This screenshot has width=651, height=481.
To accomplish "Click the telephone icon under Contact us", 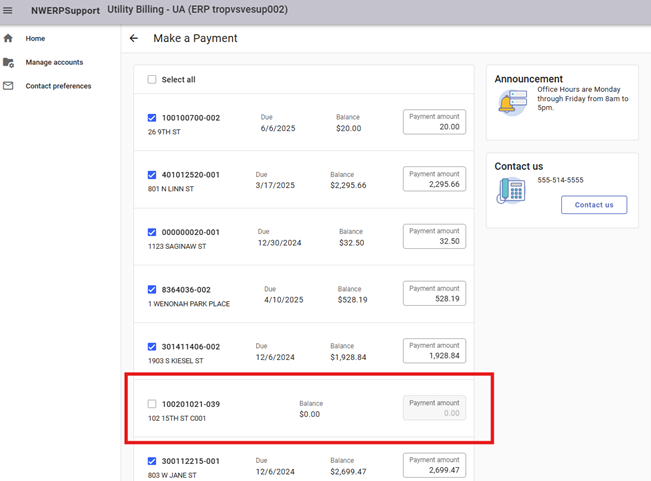I will (510, 190).
